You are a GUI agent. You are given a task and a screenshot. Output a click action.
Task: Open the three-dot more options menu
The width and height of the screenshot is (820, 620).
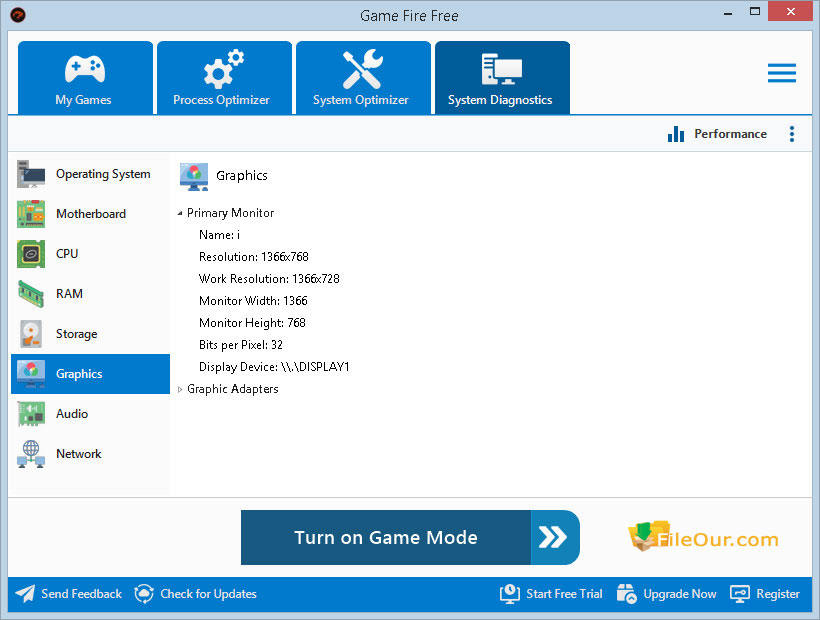(792, 134)
